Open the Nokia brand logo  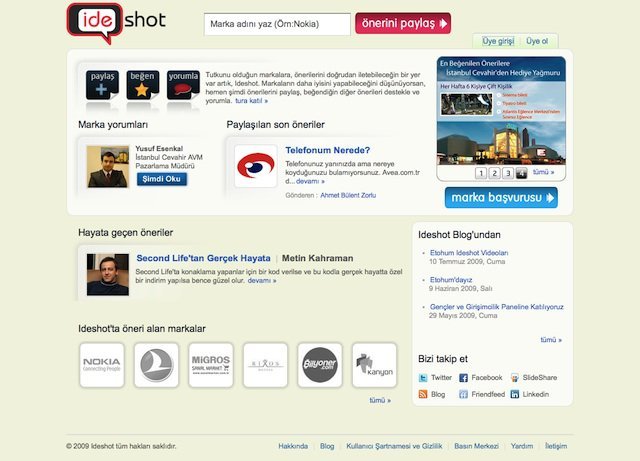102,365
